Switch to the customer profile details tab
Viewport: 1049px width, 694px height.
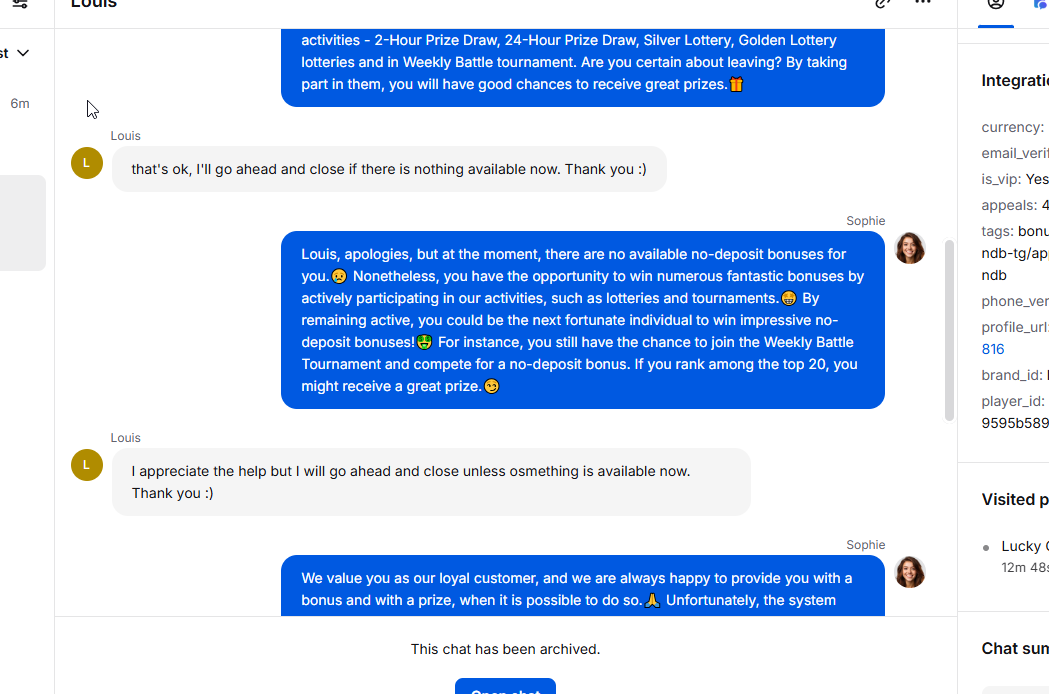tap(995, 5)
